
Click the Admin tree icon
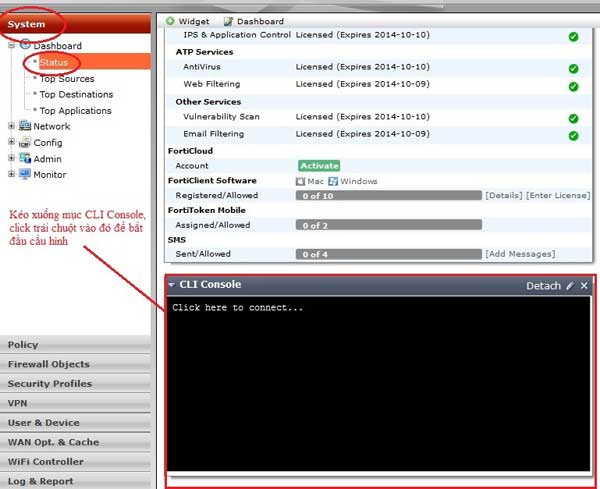[25, 158]
